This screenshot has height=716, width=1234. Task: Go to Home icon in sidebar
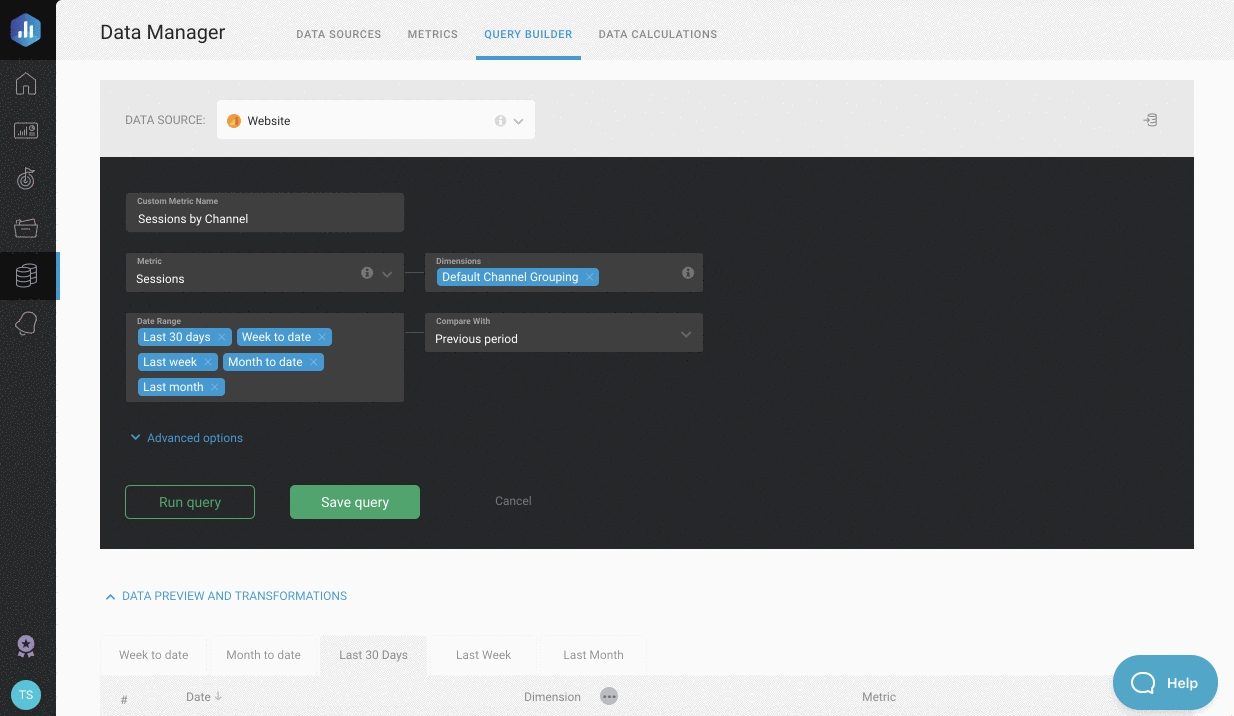click(x=27, y=83)
